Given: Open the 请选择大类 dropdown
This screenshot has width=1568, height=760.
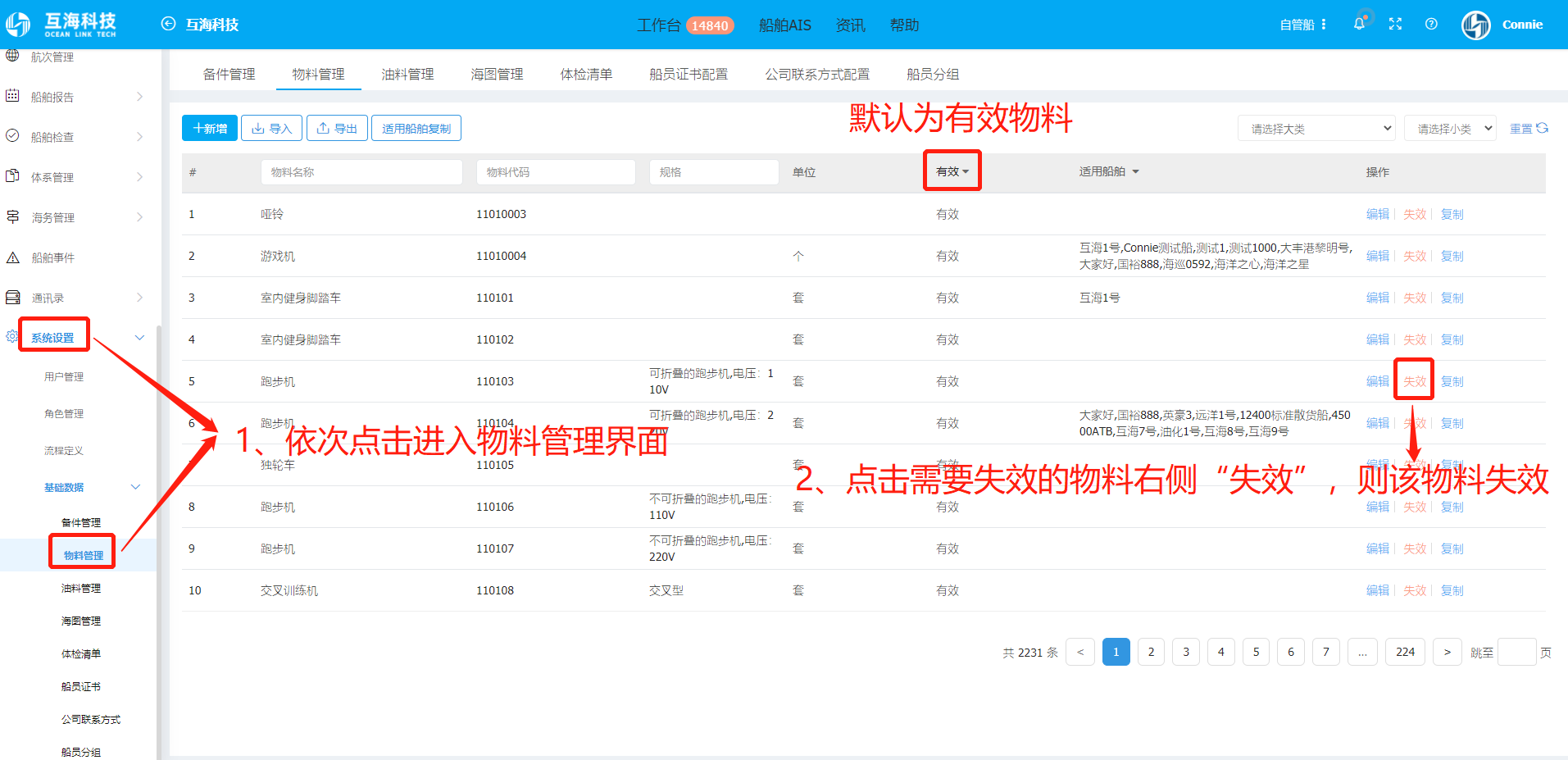Looking at the screenshot, I should coord(1316,128).
